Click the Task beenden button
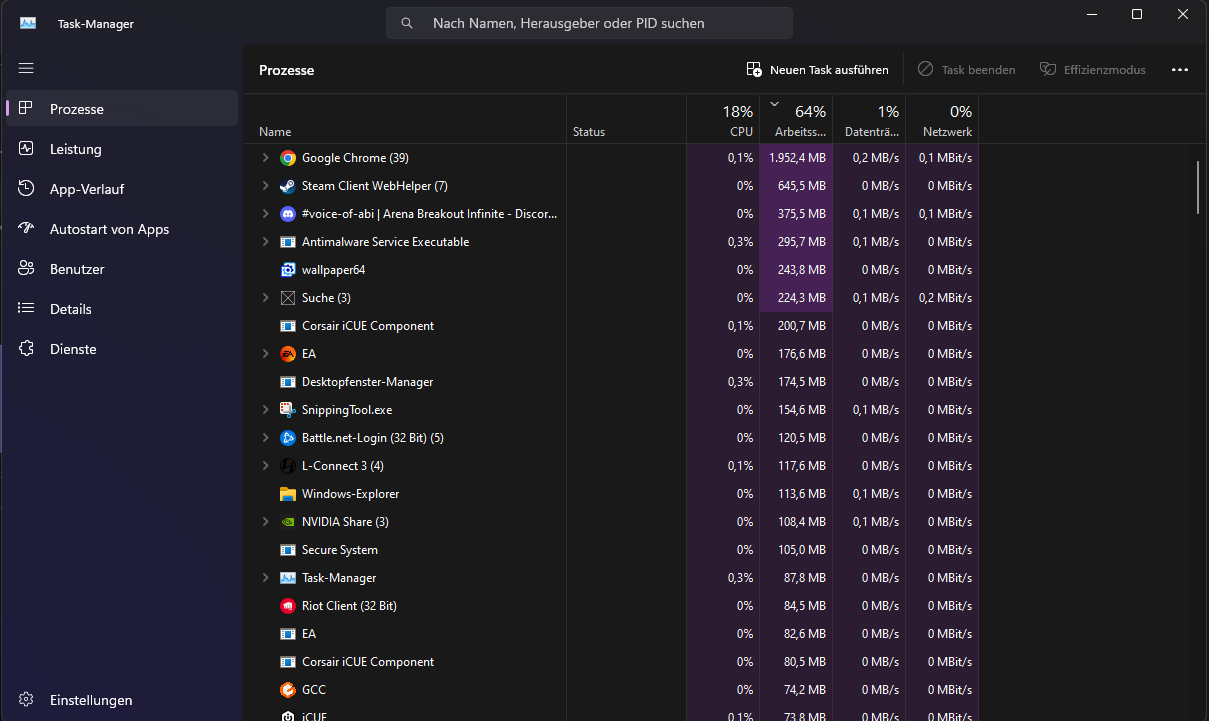The height and width of the screenshot is (721, 1209). click(966, 70)
